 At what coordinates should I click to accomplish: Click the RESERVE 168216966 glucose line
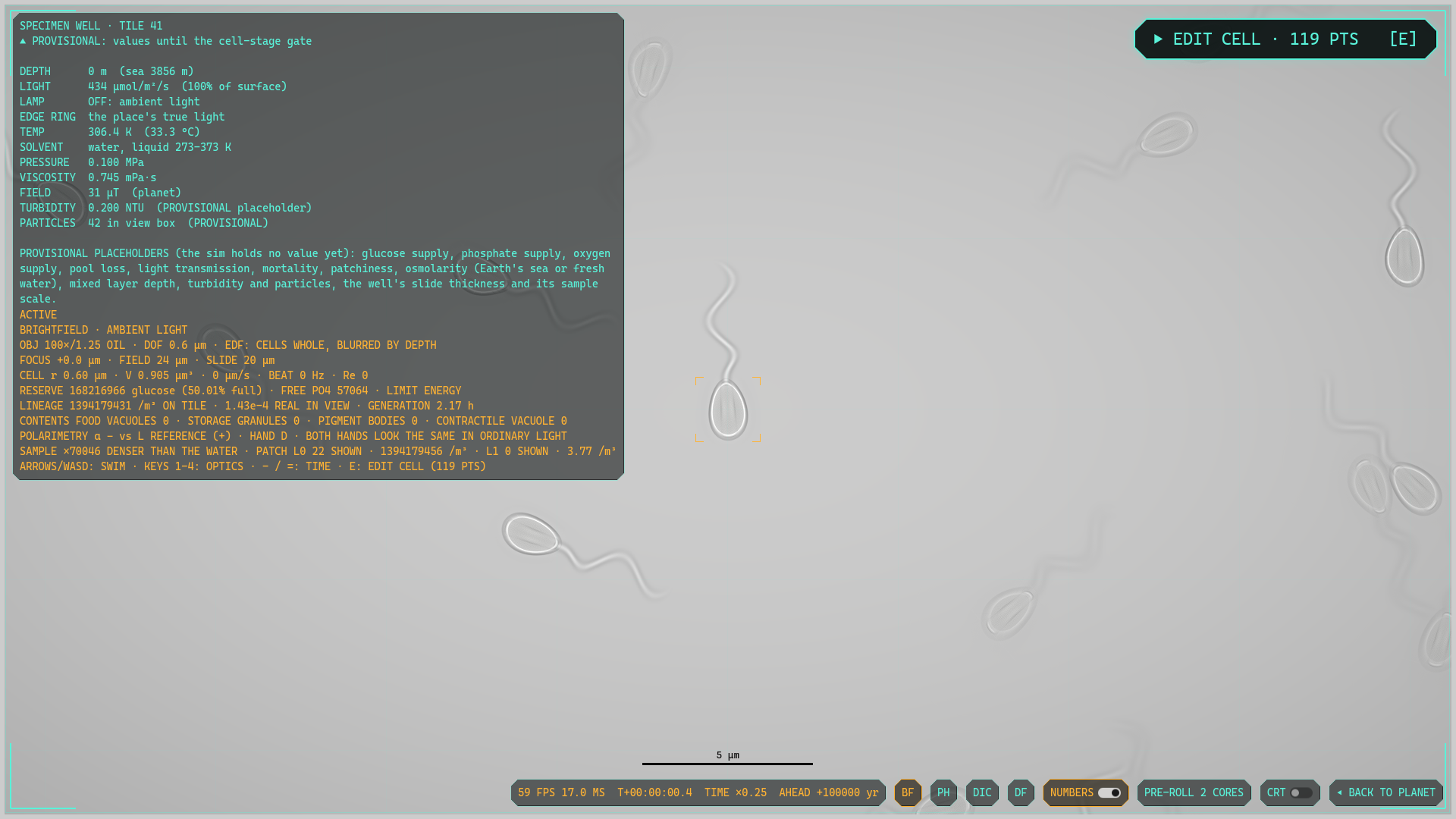pos(240,391)
